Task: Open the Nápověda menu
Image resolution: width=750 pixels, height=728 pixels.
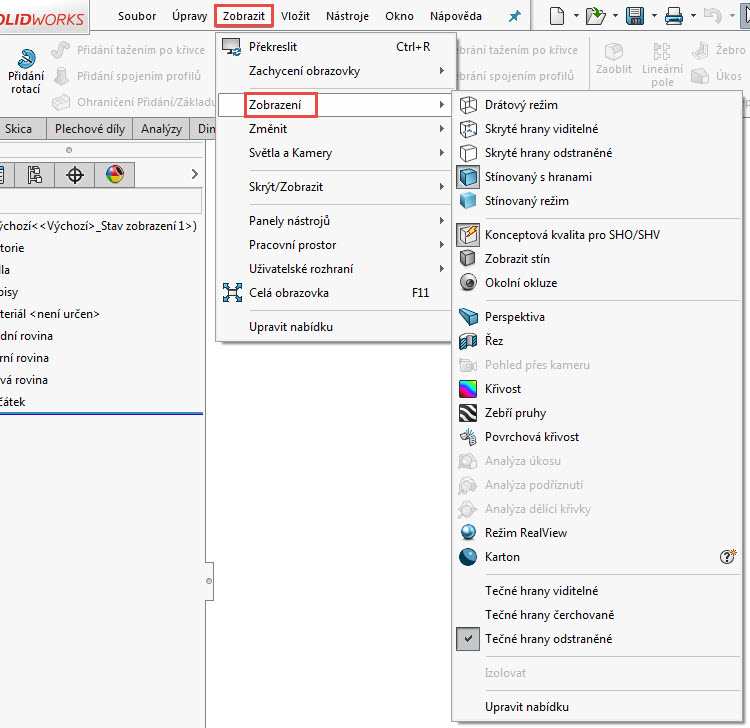Action: pyautogui.click(x=455, y=16)
